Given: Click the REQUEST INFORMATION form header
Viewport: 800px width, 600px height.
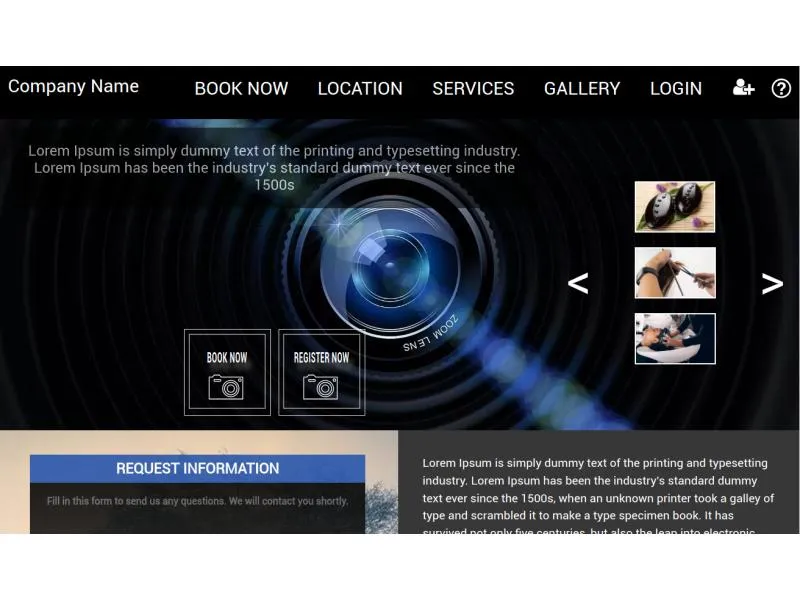Looking at the screenshot, I should (x=197, y=468).
